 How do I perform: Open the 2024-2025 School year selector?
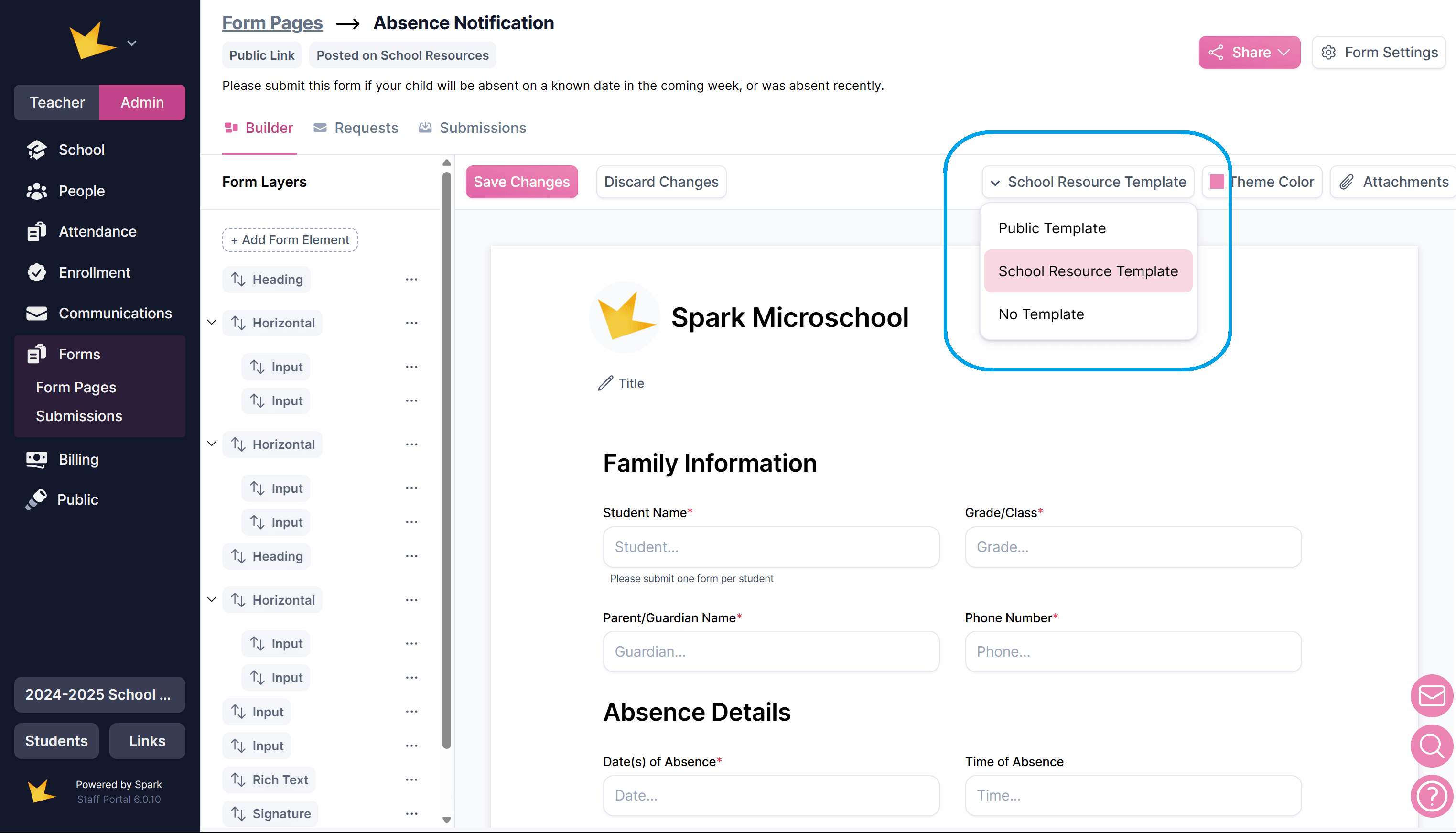(x=99, y=694)
